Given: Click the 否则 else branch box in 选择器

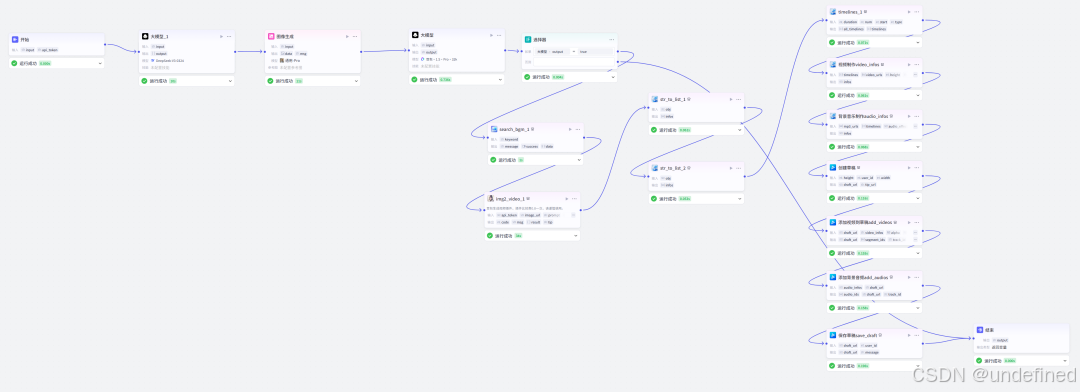Looking at the screenshot, I should coord(574,62).
